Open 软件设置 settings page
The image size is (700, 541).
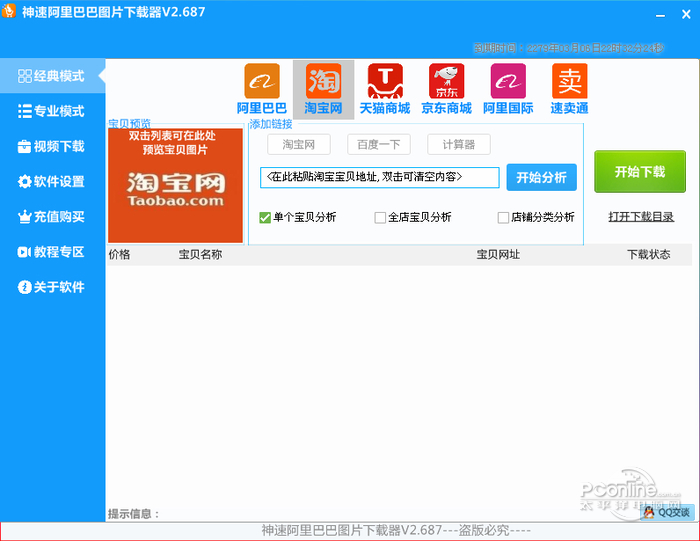tap(52, 182)
